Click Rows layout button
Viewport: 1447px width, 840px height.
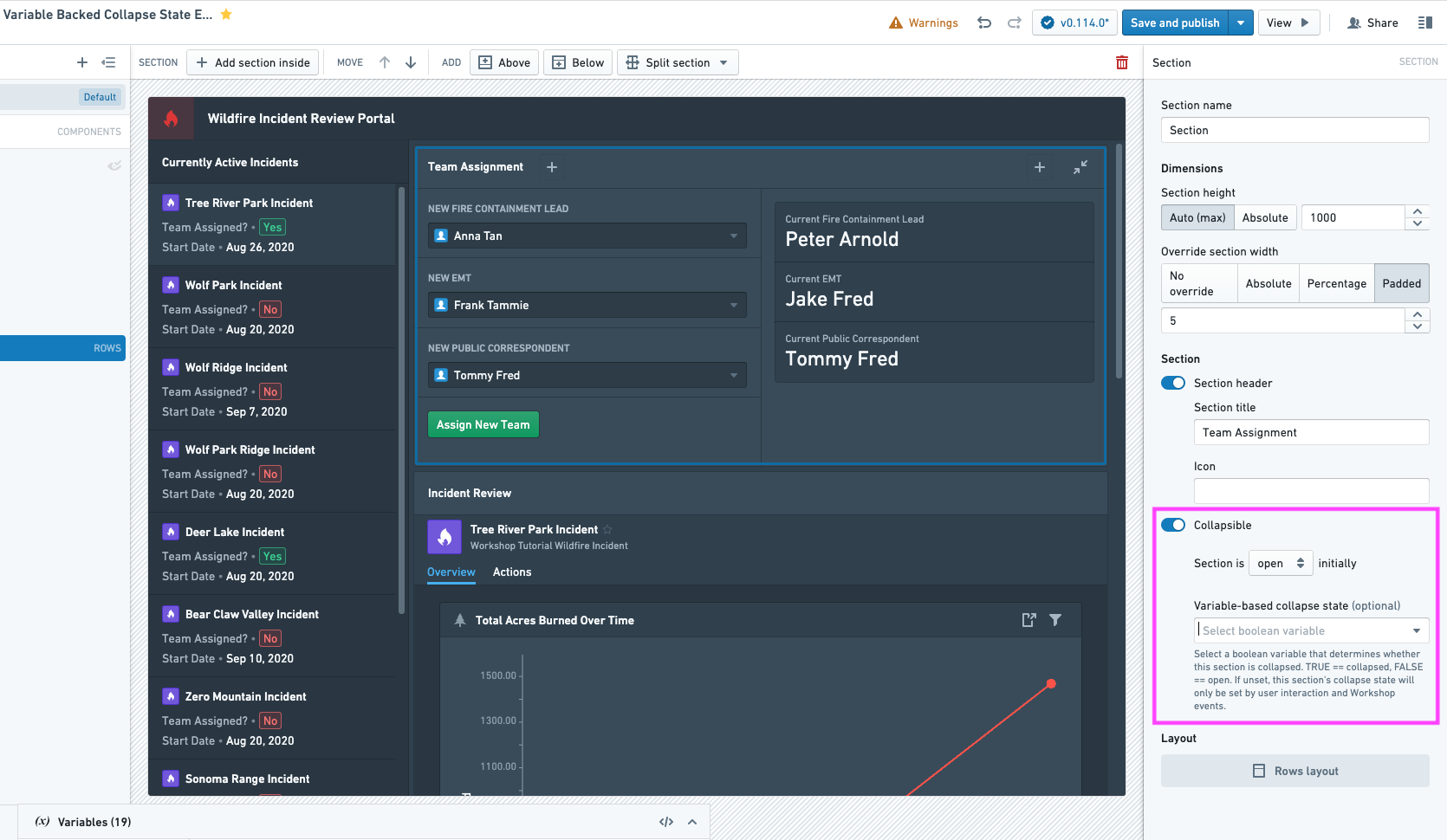[1295, 771]
